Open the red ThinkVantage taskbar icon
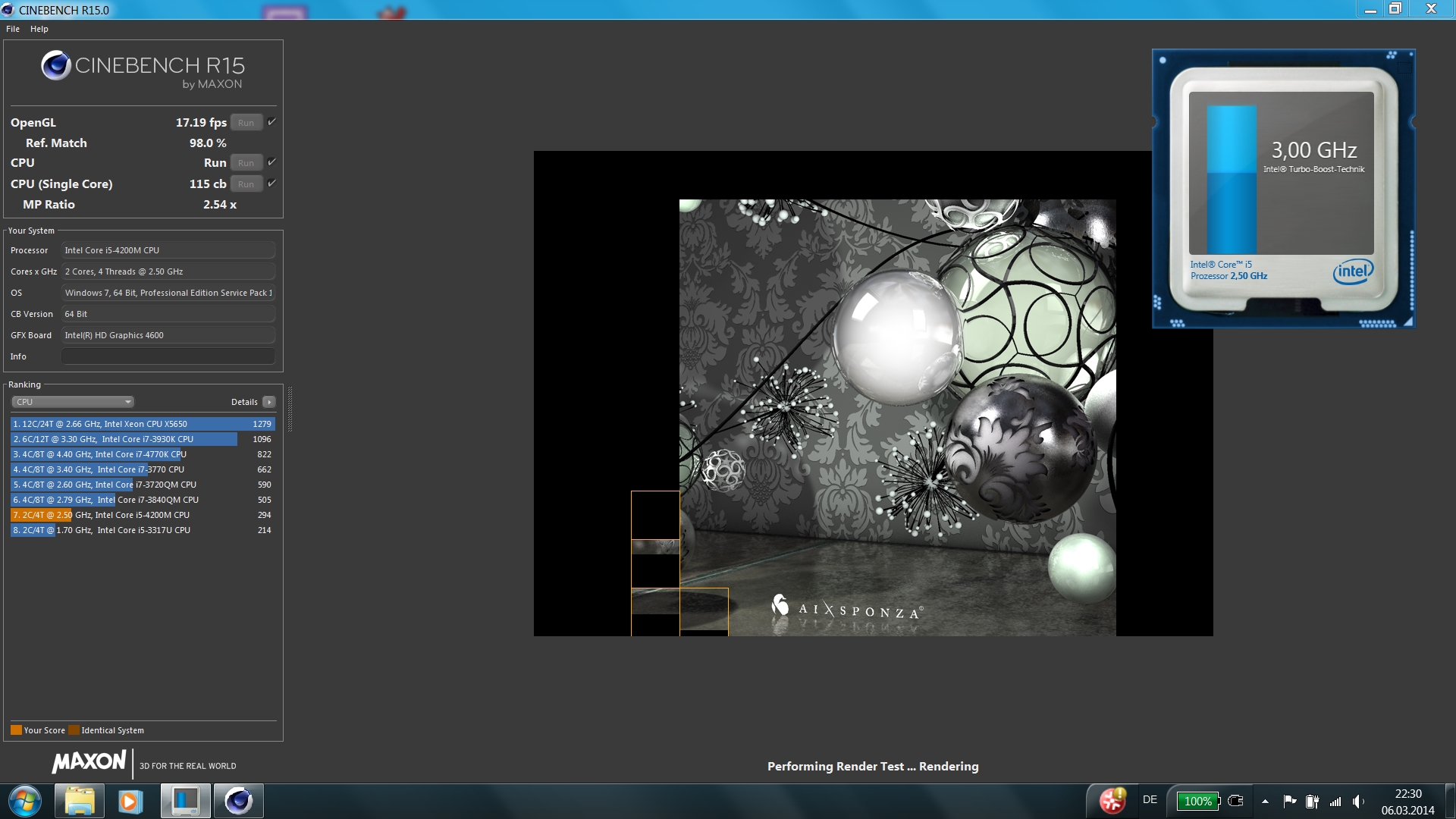 point(1112,801)
